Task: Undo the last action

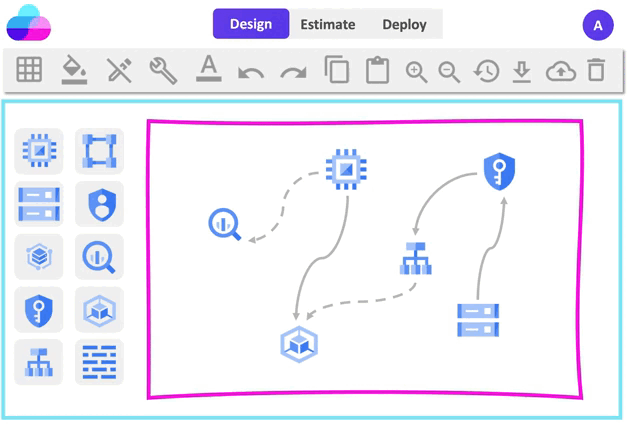Action: point(251,73)
